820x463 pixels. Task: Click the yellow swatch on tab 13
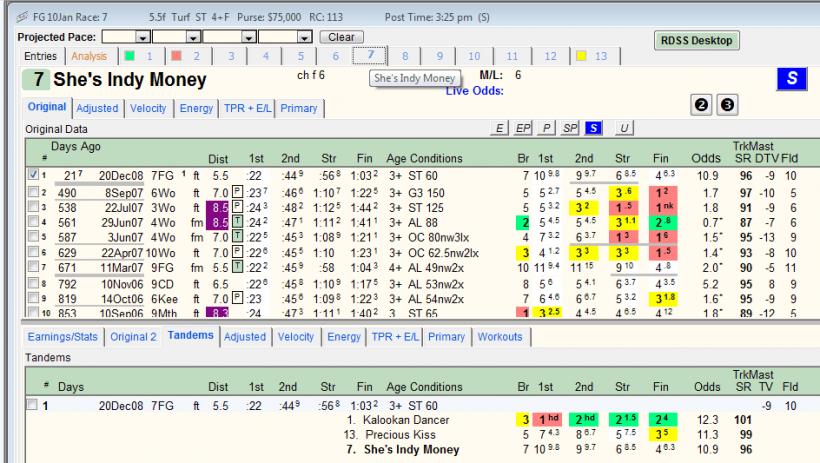(x=581, y=55)
